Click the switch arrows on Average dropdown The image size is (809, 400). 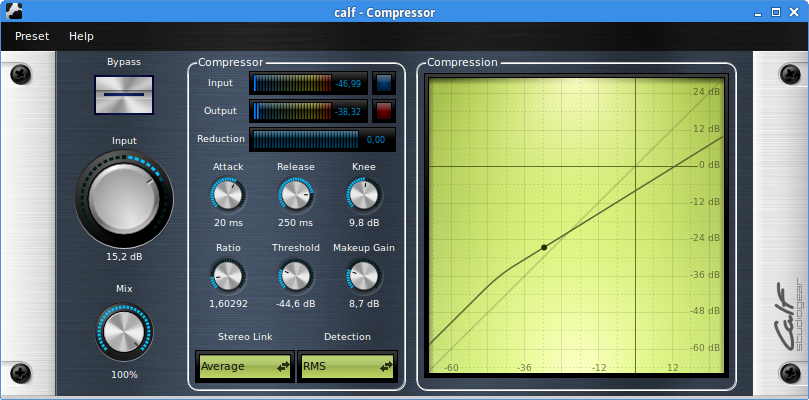[x=283, y=367]
